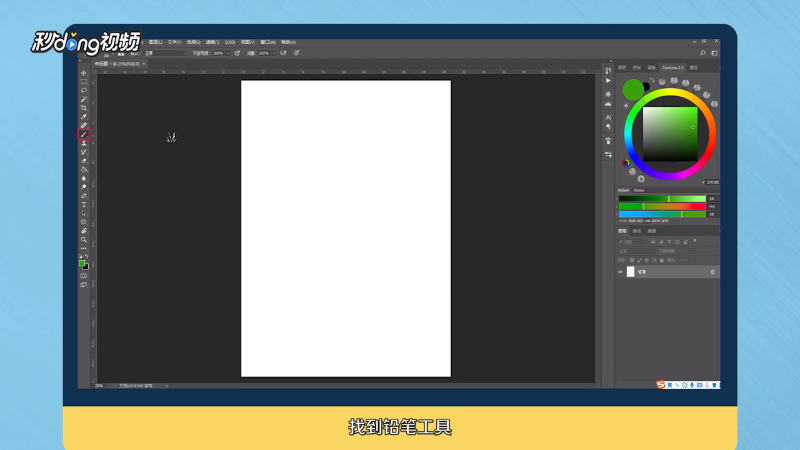Viewport: 800px width, 450px height.
Task: Toggle pressure for size button
Action: [x=296, y=53]
